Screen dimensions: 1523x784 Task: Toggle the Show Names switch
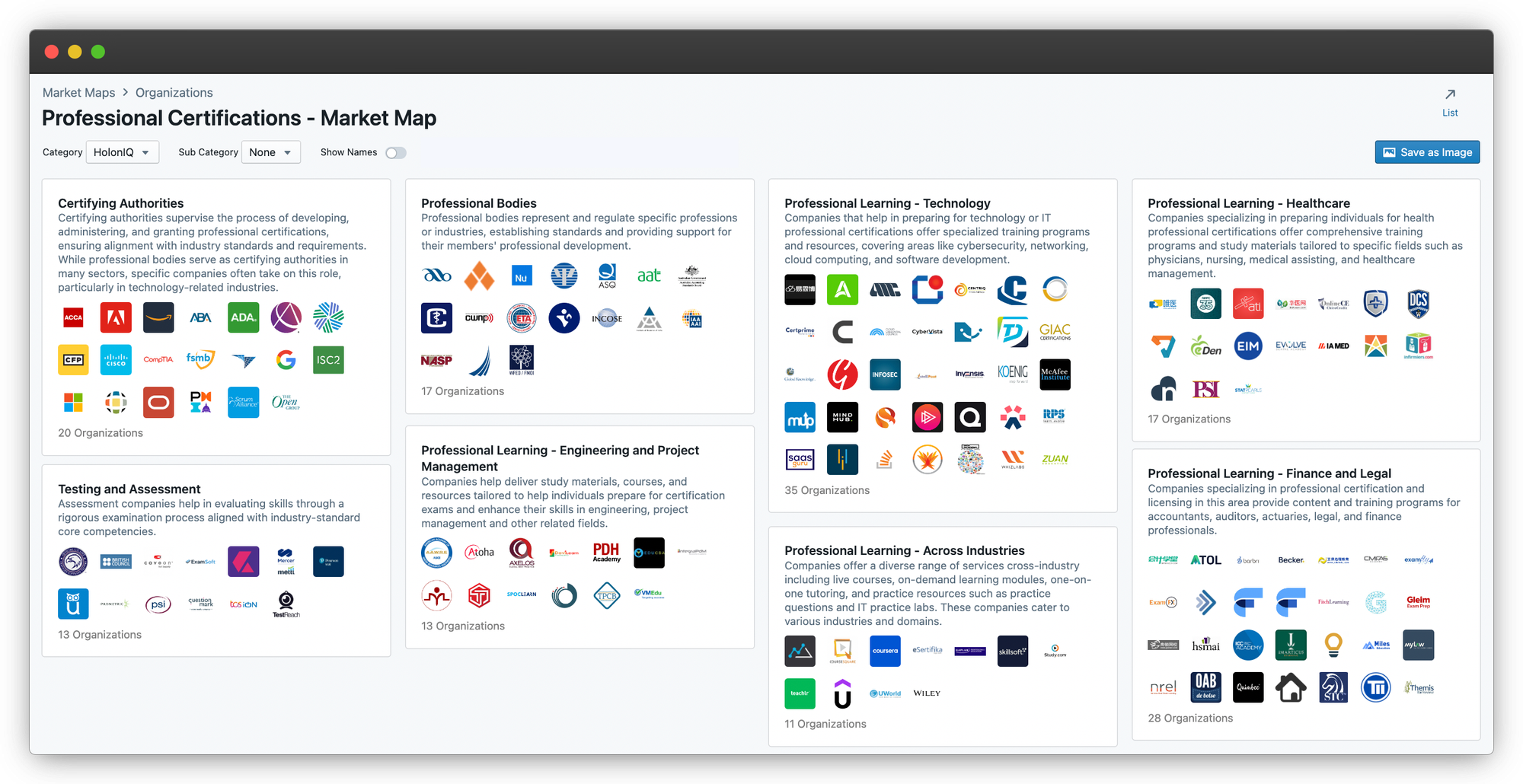(x=395, y=152)
